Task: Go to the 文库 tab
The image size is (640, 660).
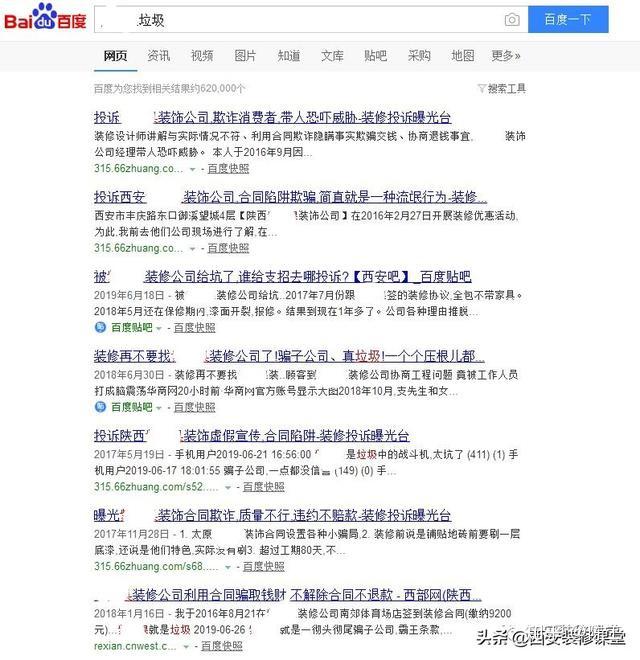Action: pyautogui.click(x=332, y=56)
